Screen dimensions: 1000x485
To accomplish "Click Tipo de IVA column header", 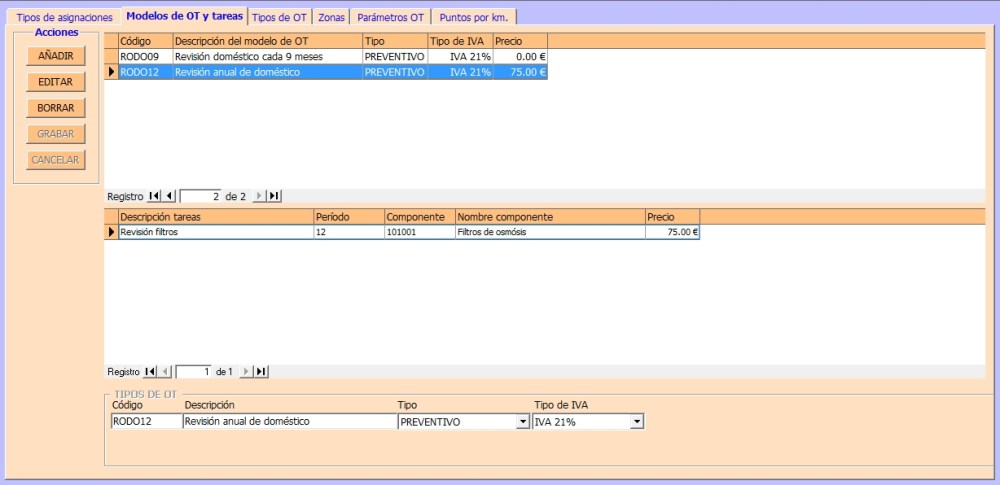I will click(460, 41).
